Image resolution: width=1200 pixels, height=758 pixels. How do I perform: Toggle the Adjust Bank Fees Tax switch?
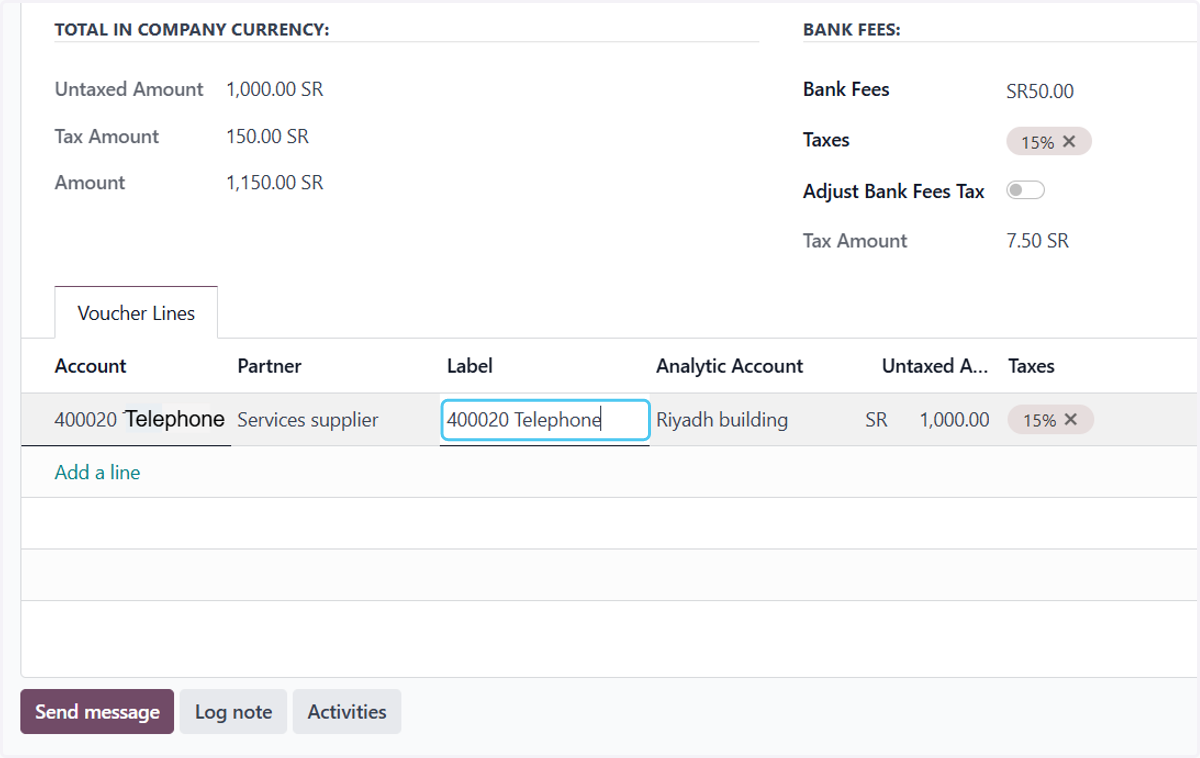[1025, 190]
